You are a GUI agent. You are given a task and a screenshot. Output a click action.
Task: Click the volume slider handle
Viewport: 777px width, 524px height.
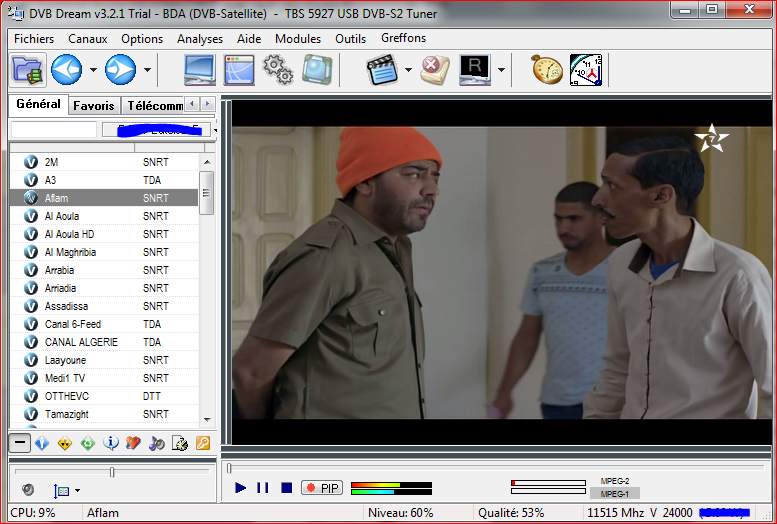(x=112, y=472)
